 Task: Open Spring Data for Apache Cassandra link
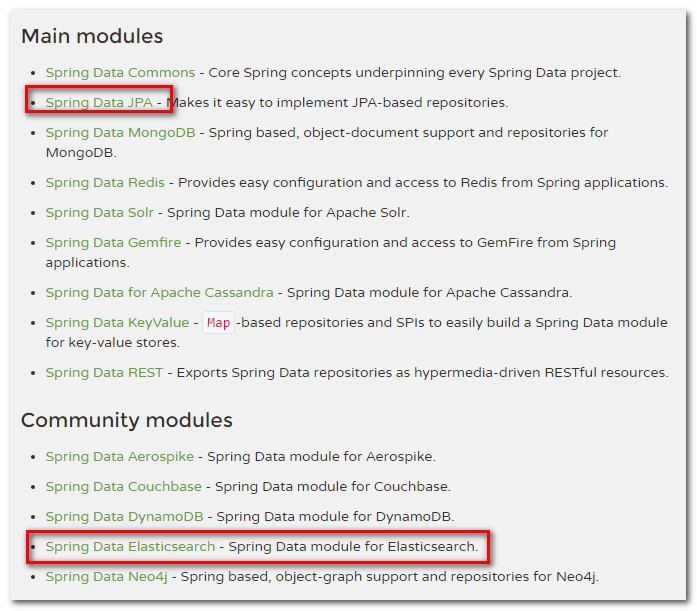(x=160, y=293)
